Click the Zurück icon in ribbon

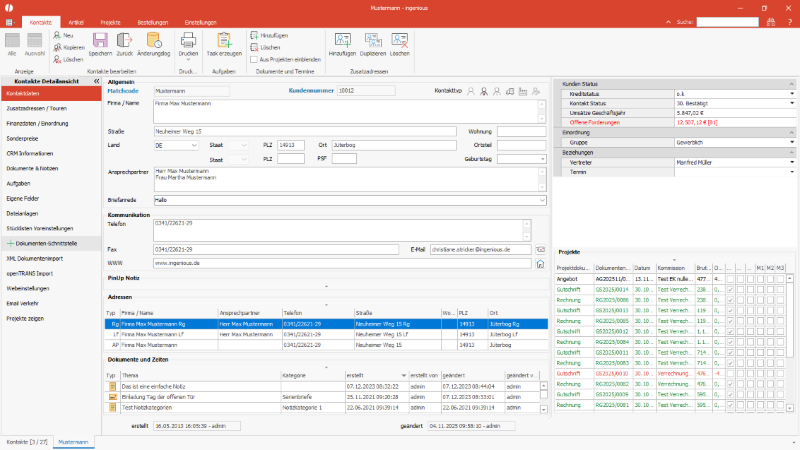tap(125, 41)
